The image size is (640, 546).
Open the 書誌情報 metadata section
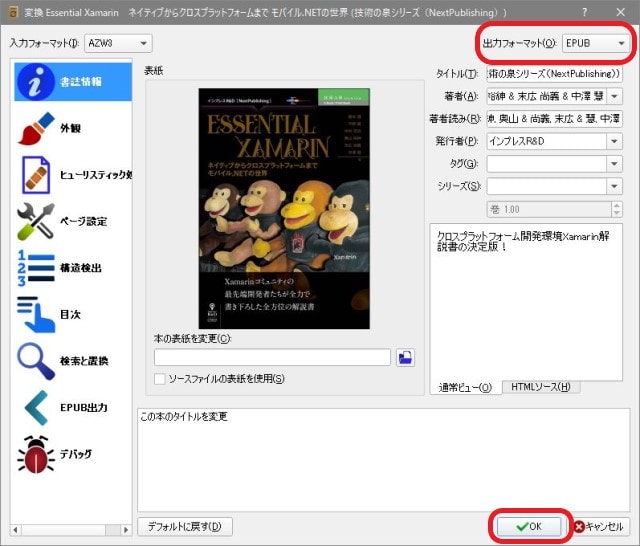(73, 81)
